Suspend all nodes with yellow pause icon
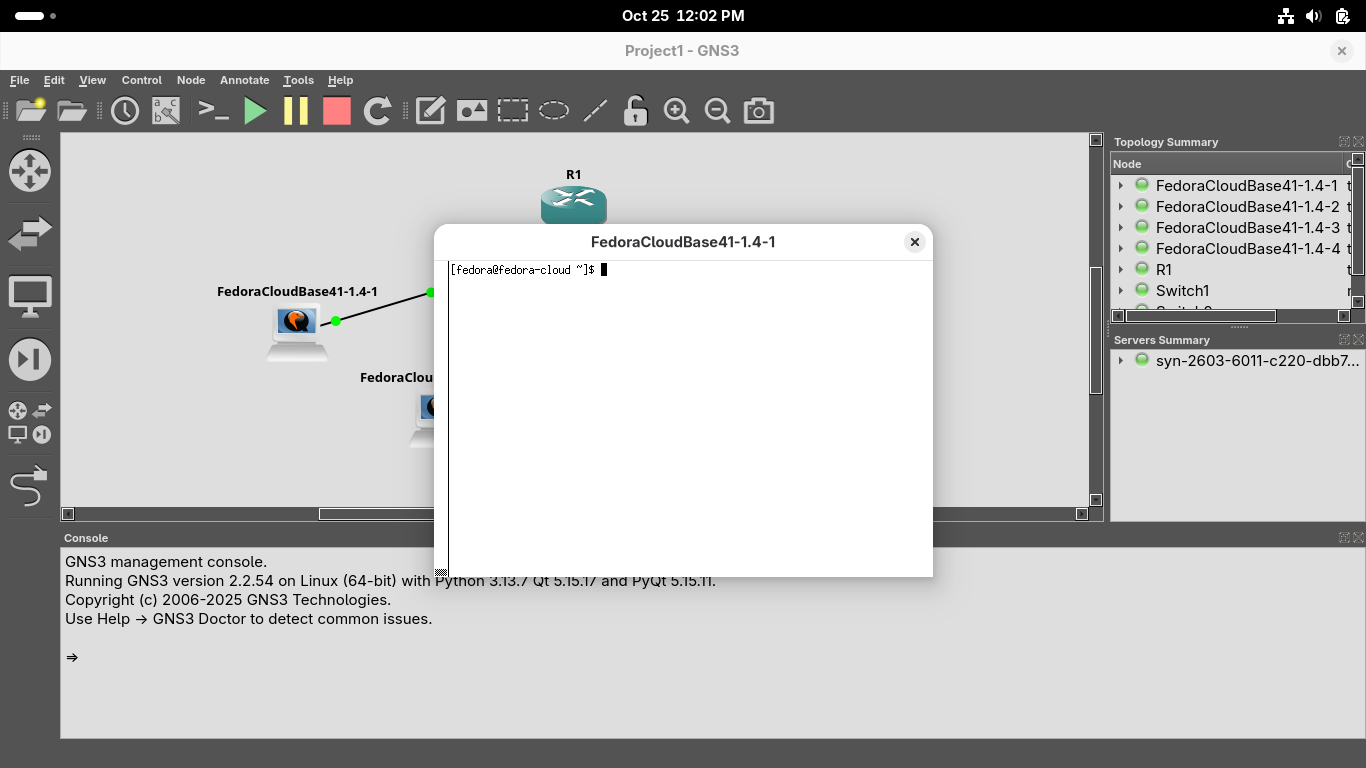 (x=296, y=111)
